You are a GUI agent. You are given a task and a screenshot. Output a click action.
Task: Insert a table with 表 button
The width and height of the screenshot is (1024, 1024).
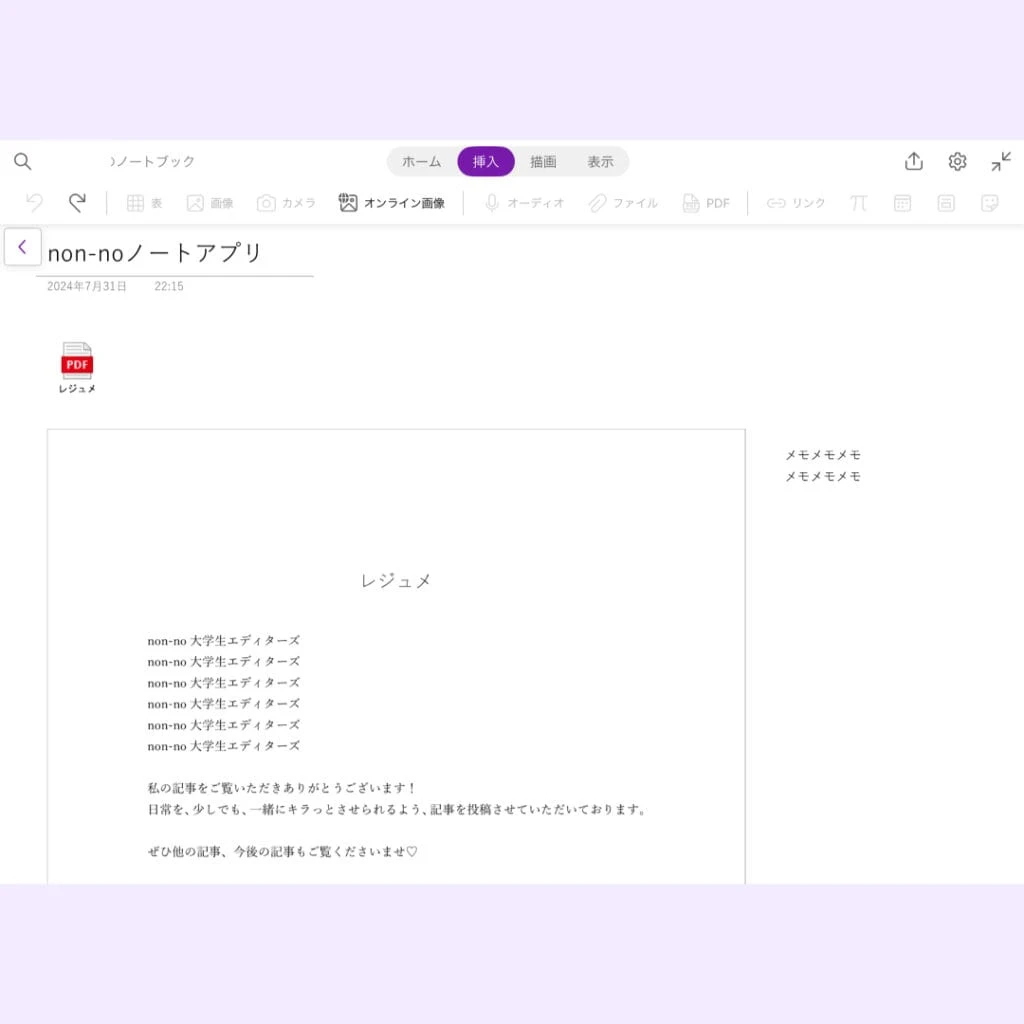coord(144,203)
